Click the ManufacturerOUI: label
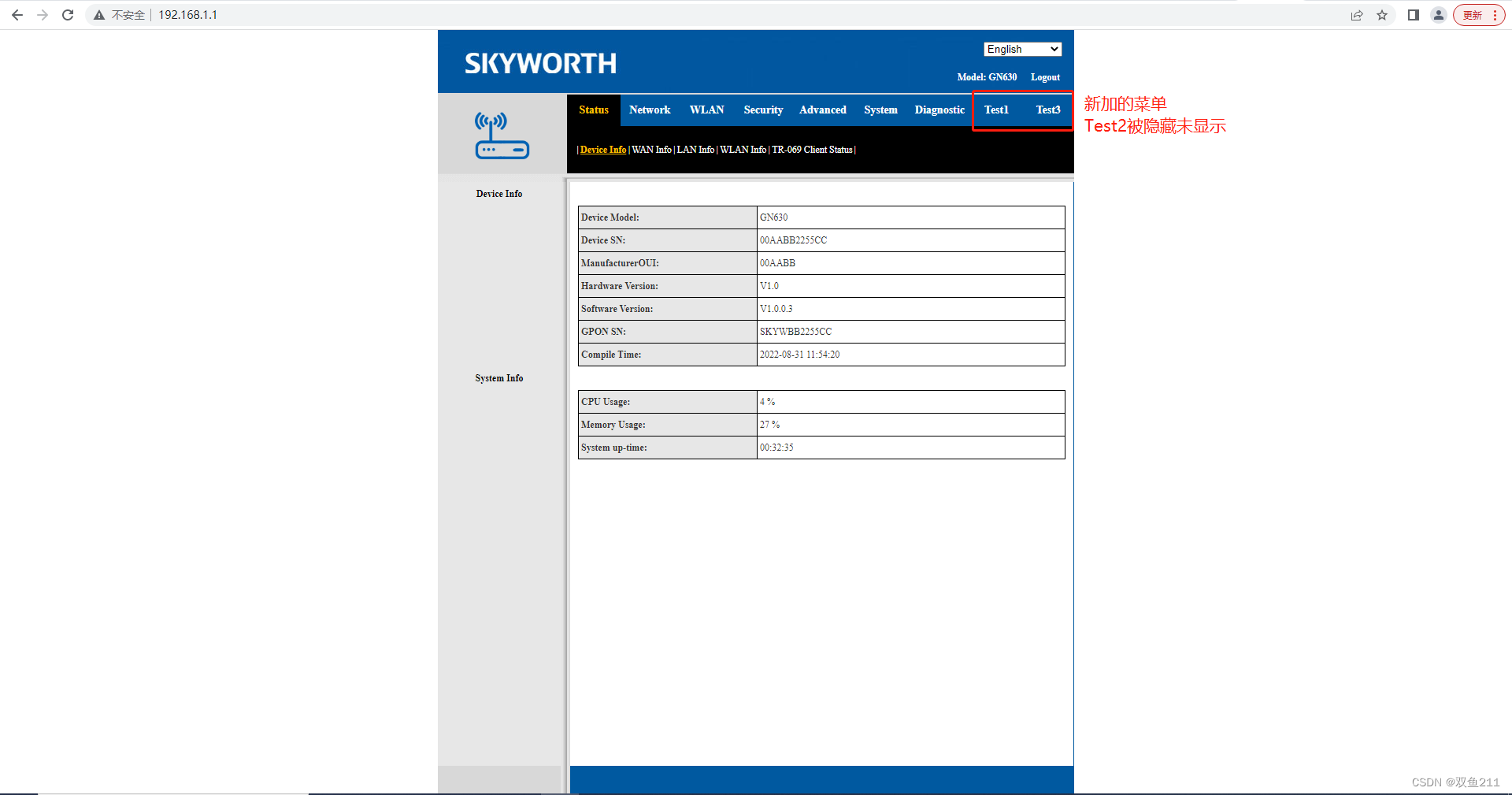 tap(620, 263)
